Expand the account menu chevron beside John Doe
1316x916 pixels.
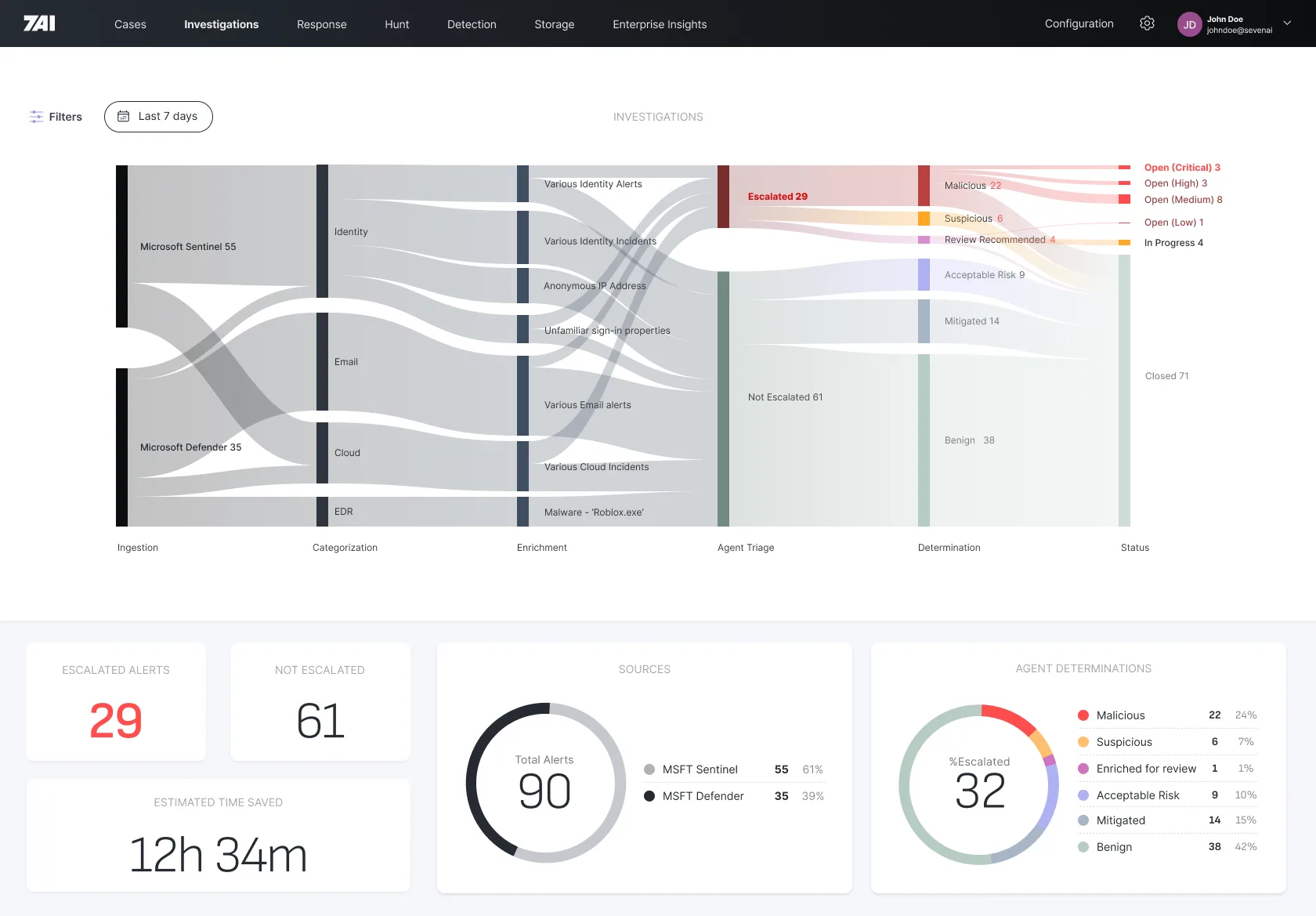pos(1287,24)
